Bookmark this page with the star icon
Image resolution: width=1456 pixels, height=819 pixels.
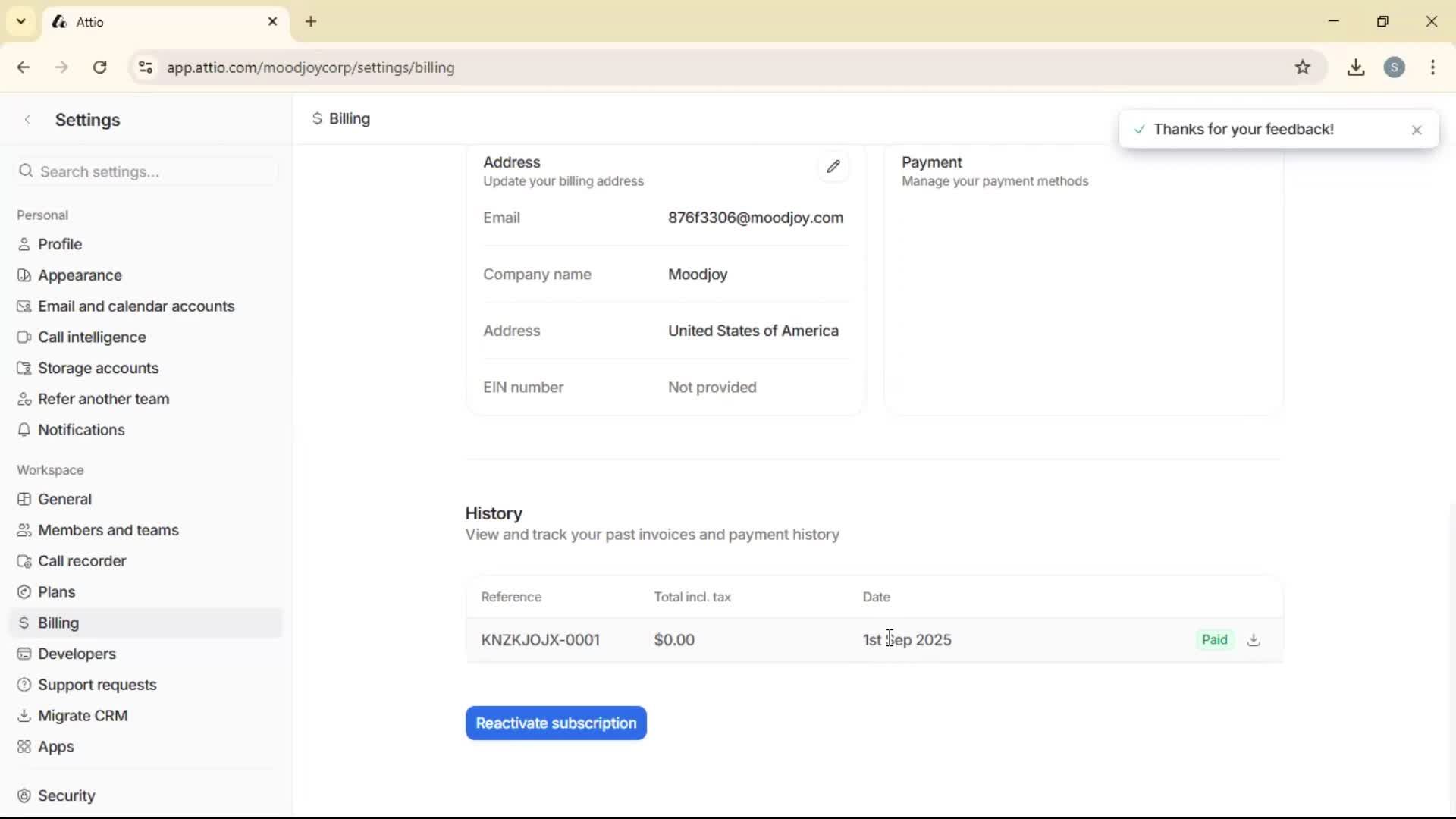click(1303, 67)
